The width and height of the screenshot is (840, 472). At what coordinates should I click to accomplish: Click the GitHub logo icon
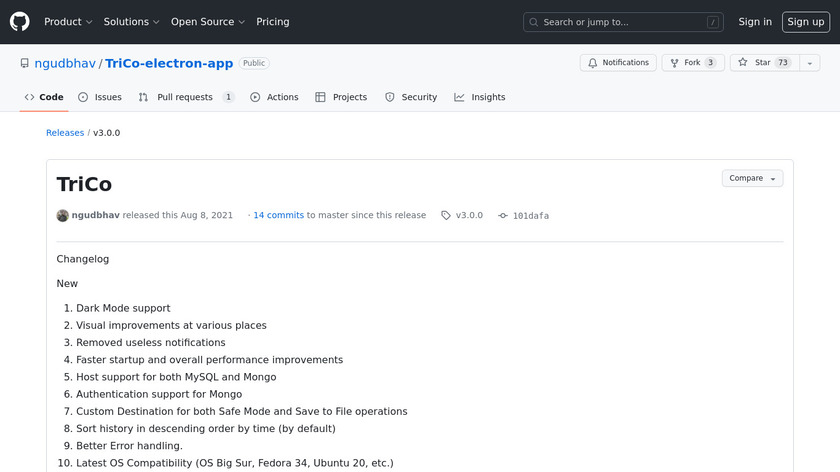tap(20, 22)
